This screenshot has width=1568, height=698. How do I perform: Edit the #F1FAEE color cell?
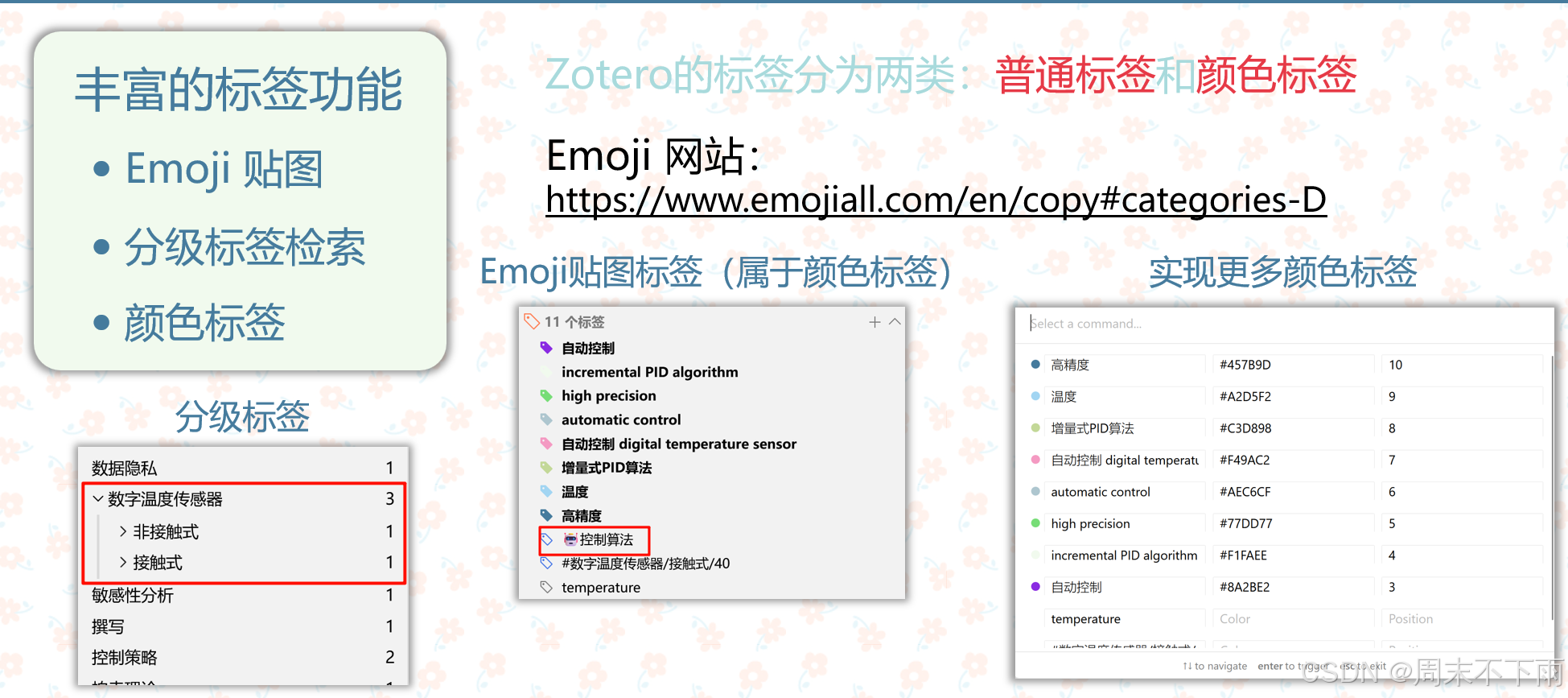click(x=1293, y=556)
